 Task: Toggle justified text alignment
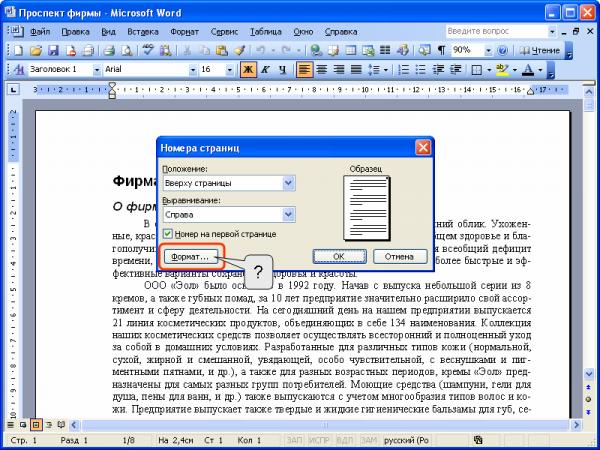(x=356, y=70)
